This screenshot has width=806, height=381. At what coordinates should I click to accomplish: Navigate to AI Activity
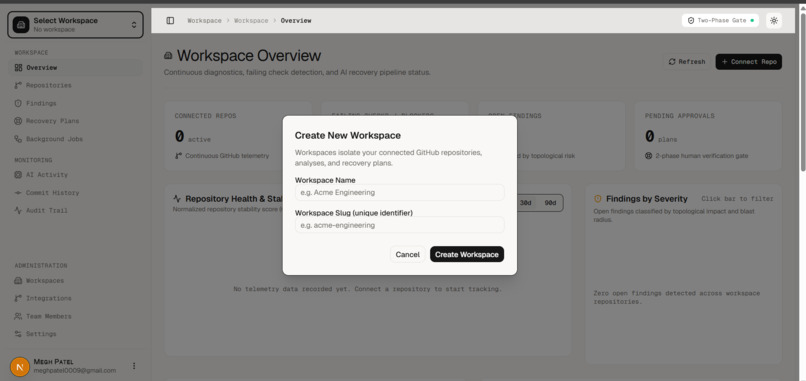[x=75, y=175]
